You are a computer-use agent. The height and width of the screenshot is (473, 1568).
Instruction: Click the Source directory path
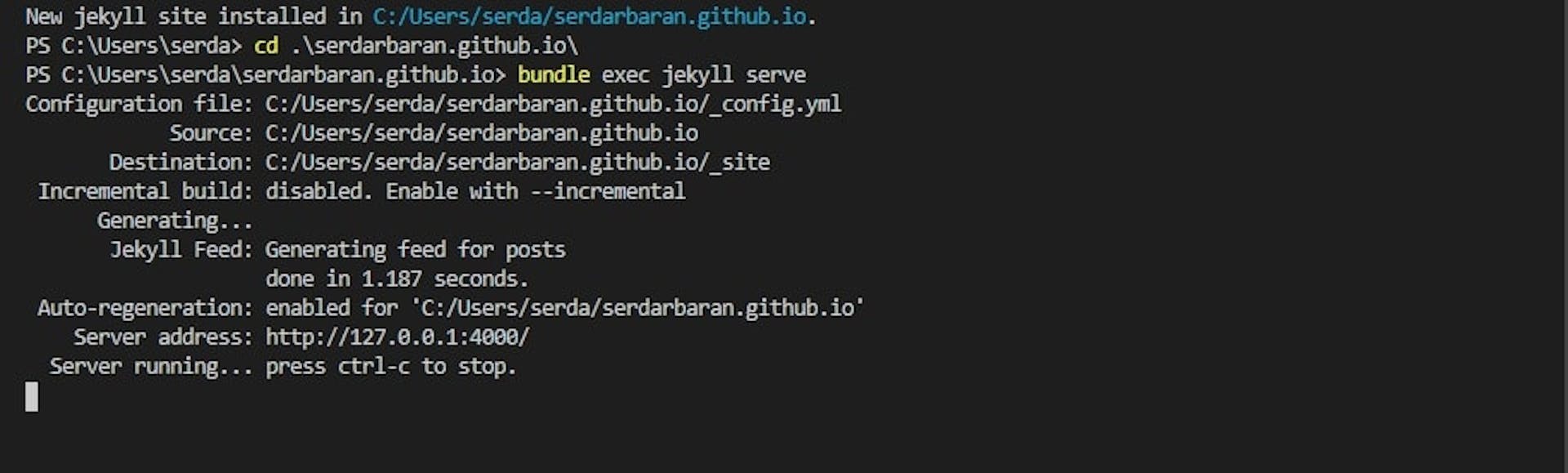pyautogui.click(x=482, y=133)
